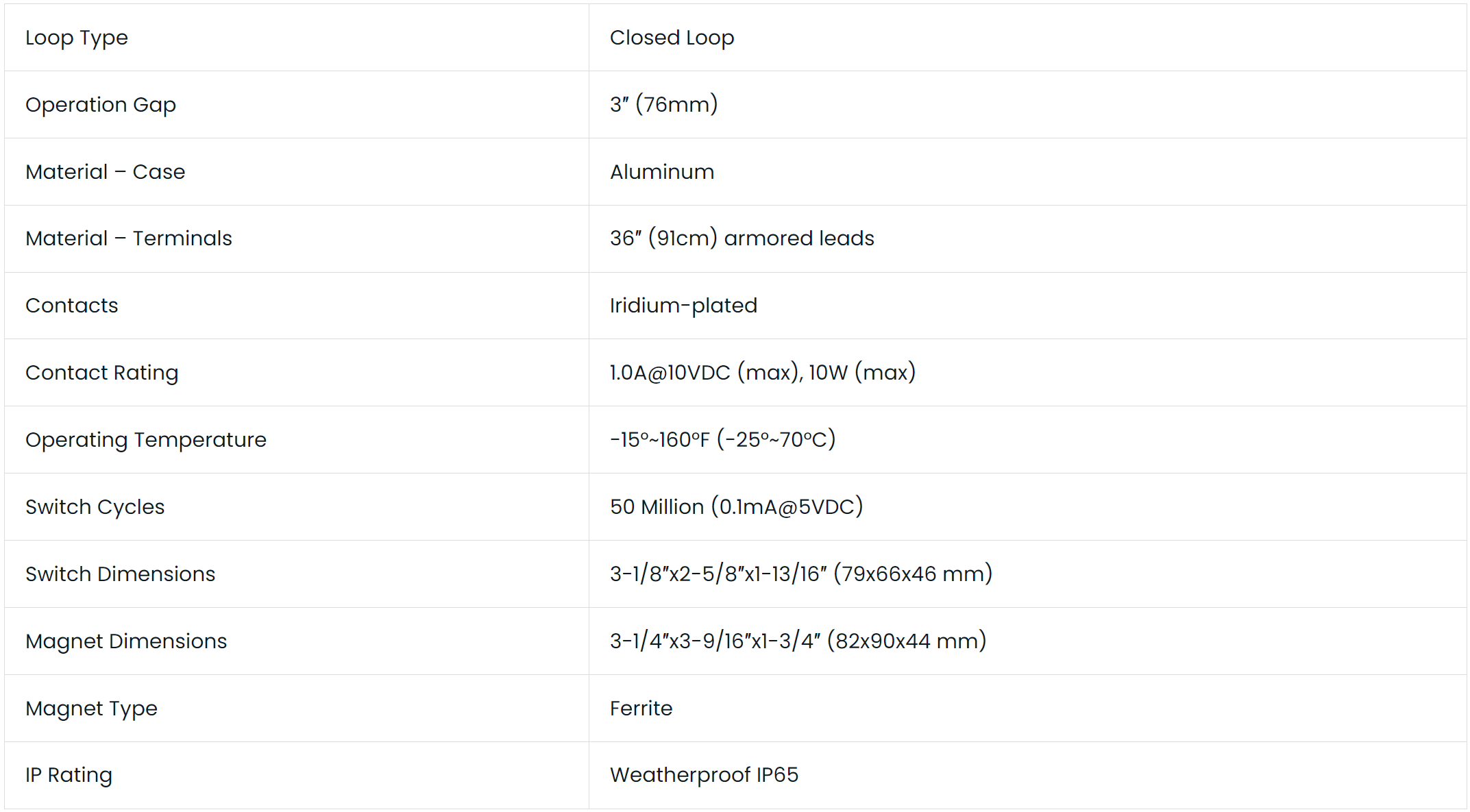Select the "Iridium-plated" value
1470x812 pixels.
(x=683, y=306)
